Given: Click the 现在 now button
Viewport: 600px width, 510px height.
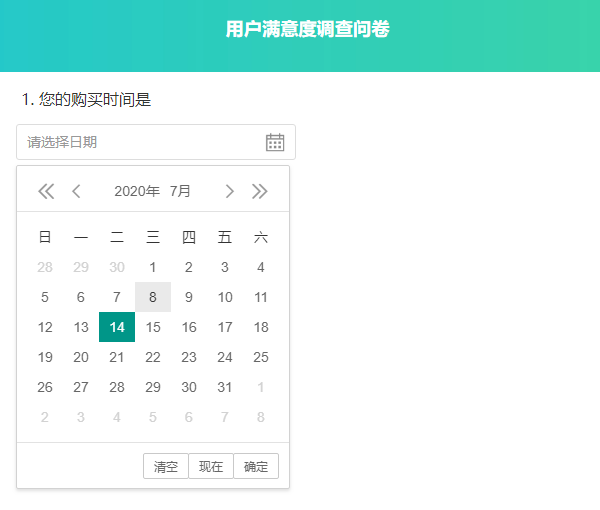Looking at the screenshot, I should pos(211,466).
